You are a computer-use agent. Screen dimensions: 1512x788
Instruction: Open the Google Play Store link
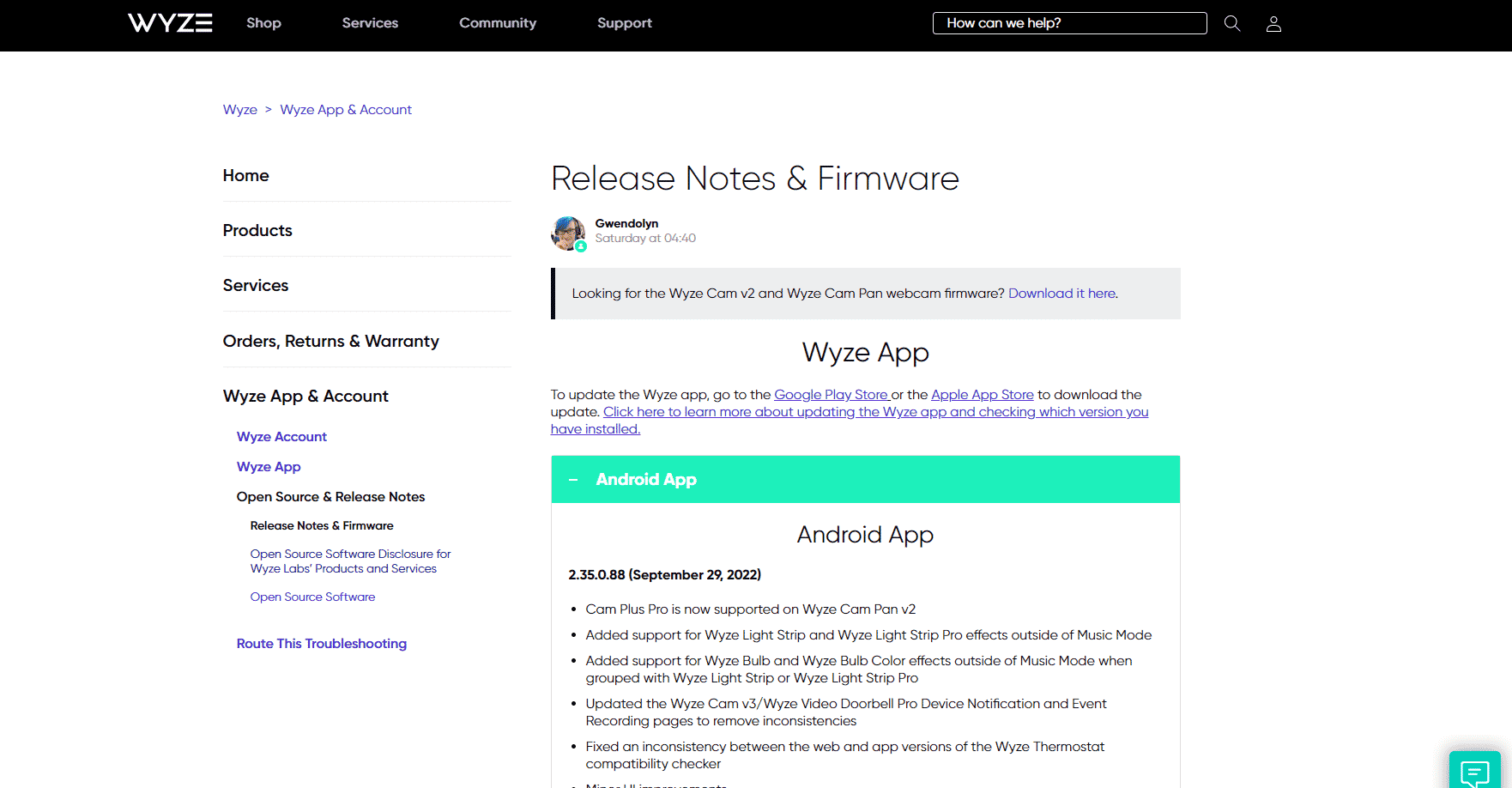pyautogui.click(x=832, y=395)
